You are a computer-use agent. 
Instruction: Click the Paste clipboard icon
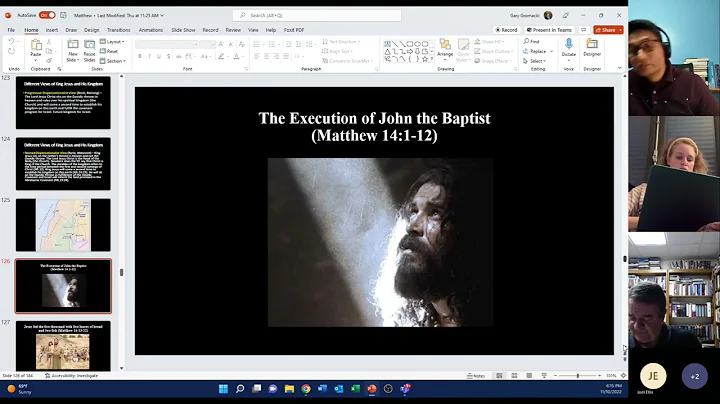click(36, 45)
